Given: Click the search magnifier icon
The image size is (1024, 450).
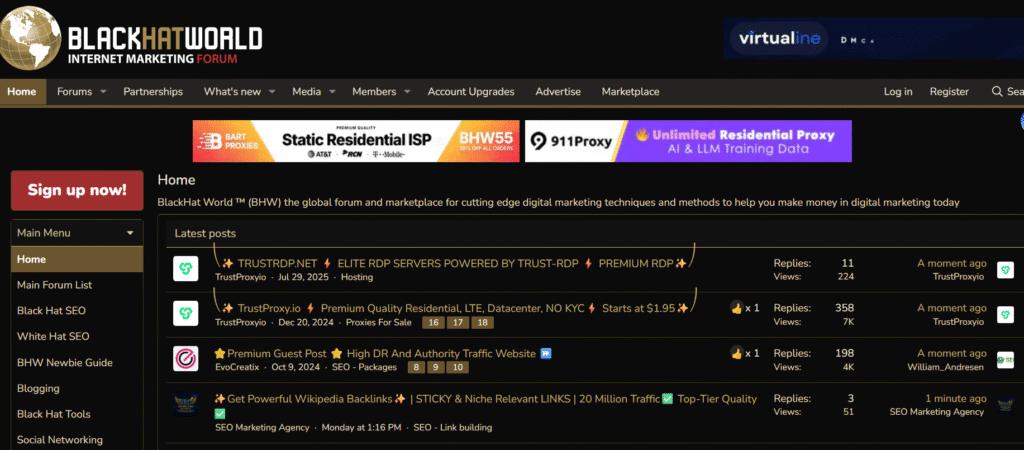Looking at the screenshot, I should (x=997, y=91).
